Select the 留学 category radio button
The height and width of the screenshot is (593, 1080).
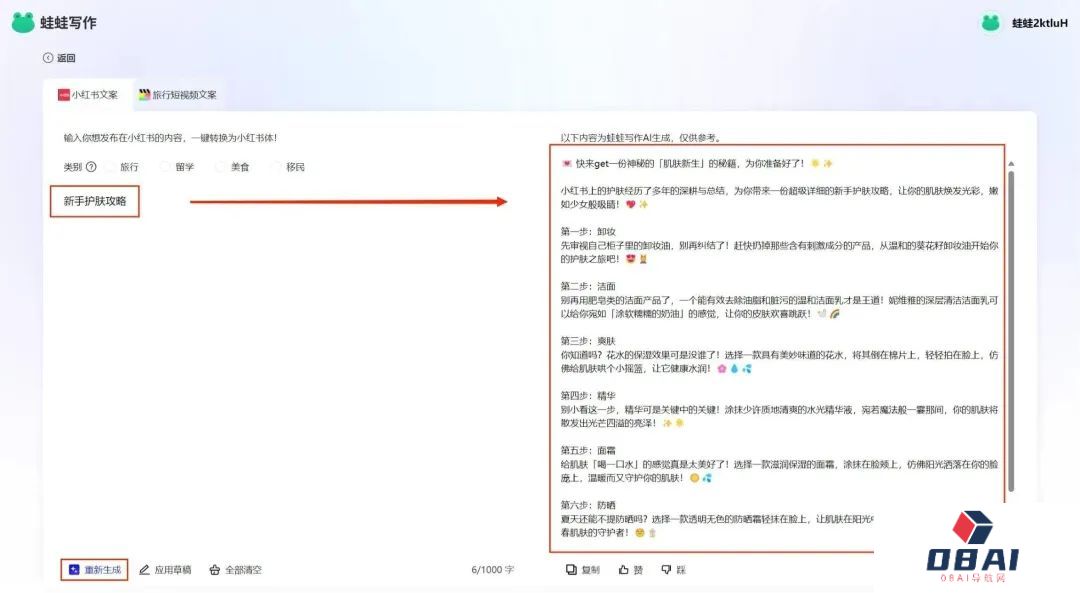[x=165, y=166]
